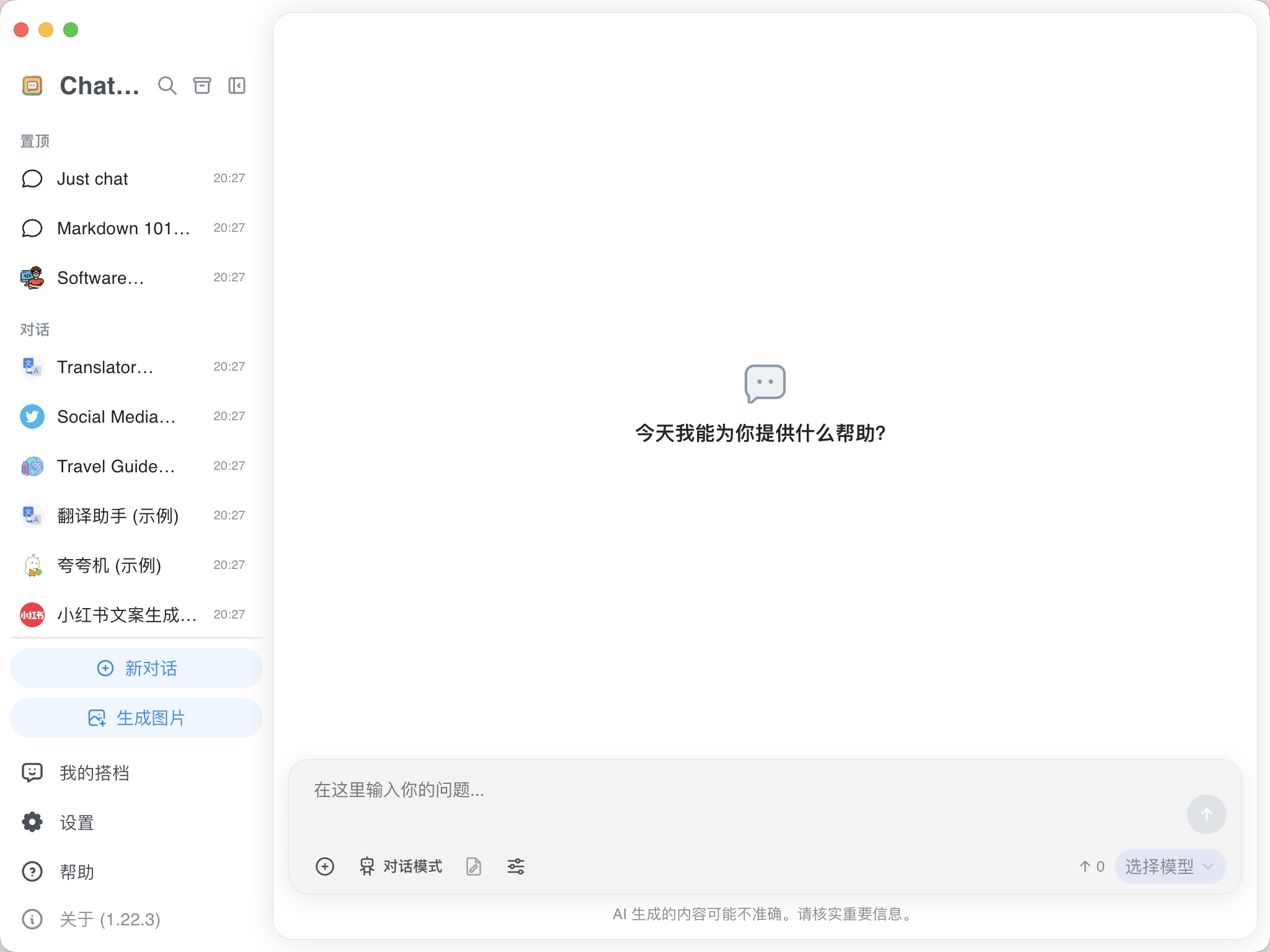Screen dimensions: 1270x952
Task: Open the search icon in the sidebar header
Action: pyautogui.click(x=167, y=86)
